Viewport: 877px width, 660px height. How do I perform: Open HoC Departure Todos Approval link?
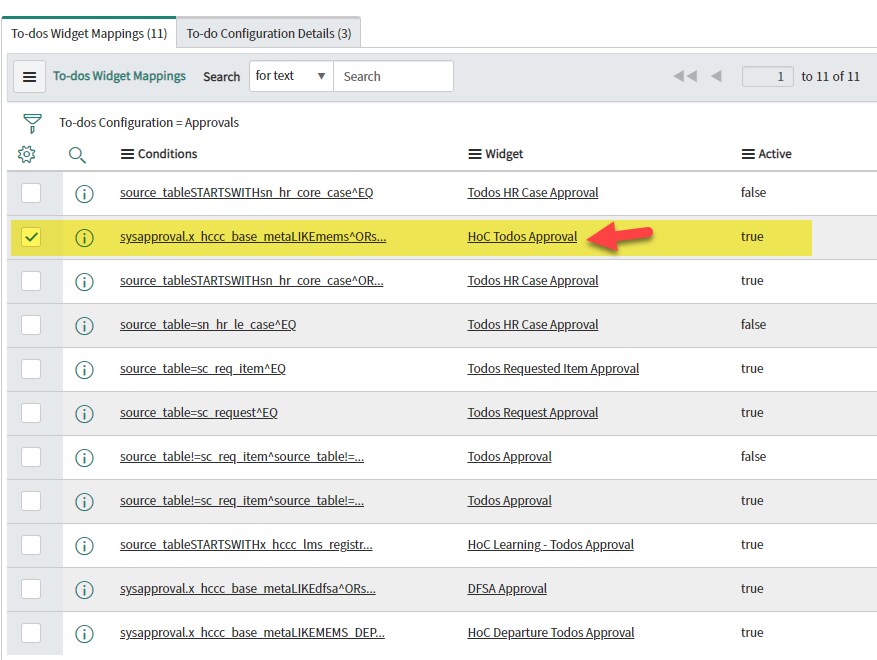tap(551, 633)
